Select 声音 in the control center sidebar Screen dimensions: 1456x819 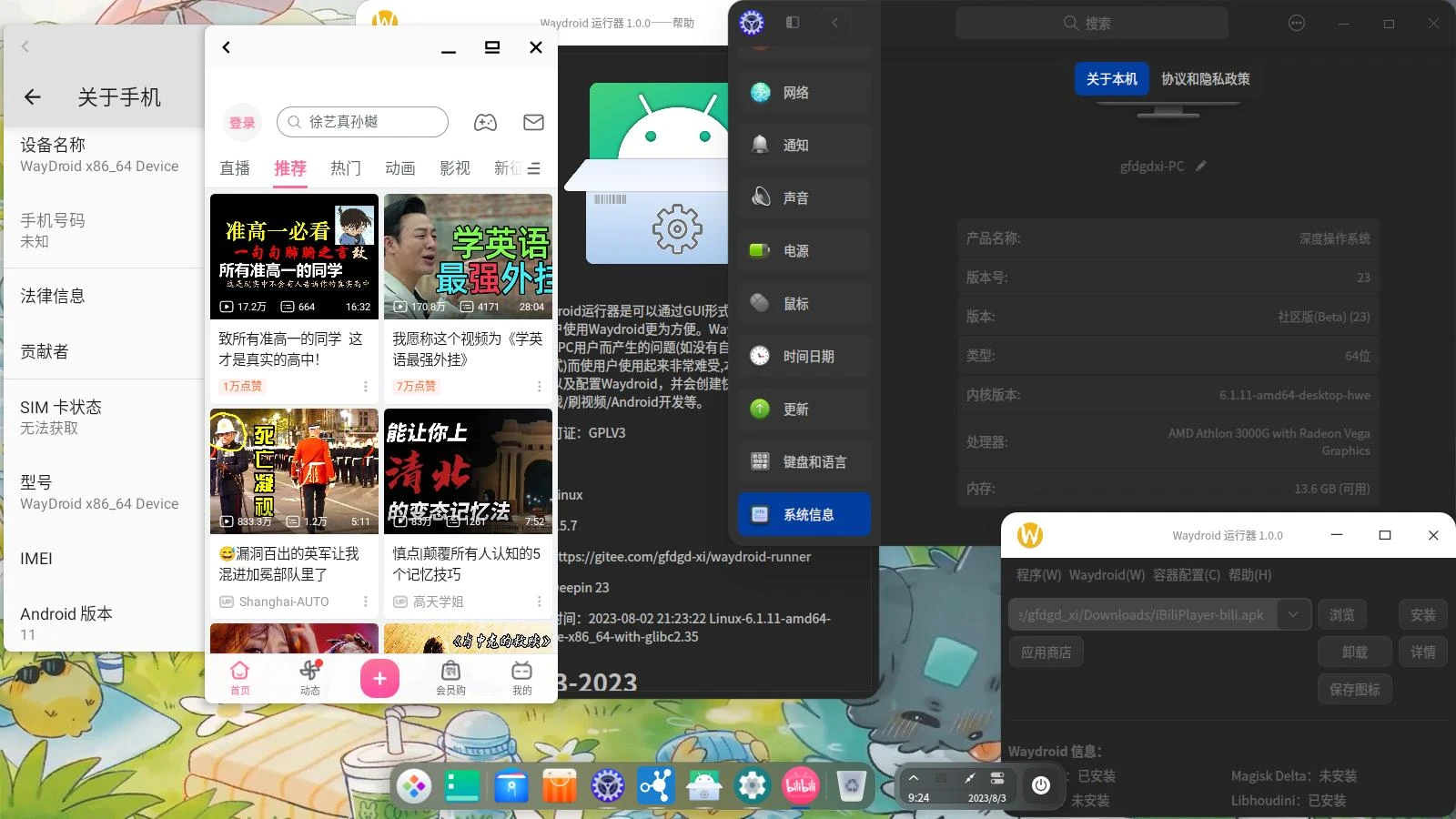point(804,197)
